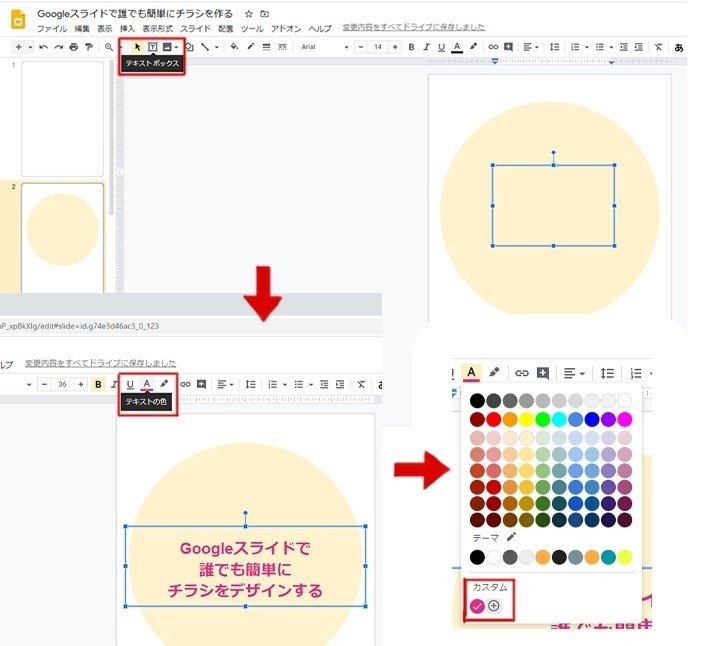Click text color A in the size-36 toolbar
Viewport: 721px width, 646px height.
[x=146, y=384]
